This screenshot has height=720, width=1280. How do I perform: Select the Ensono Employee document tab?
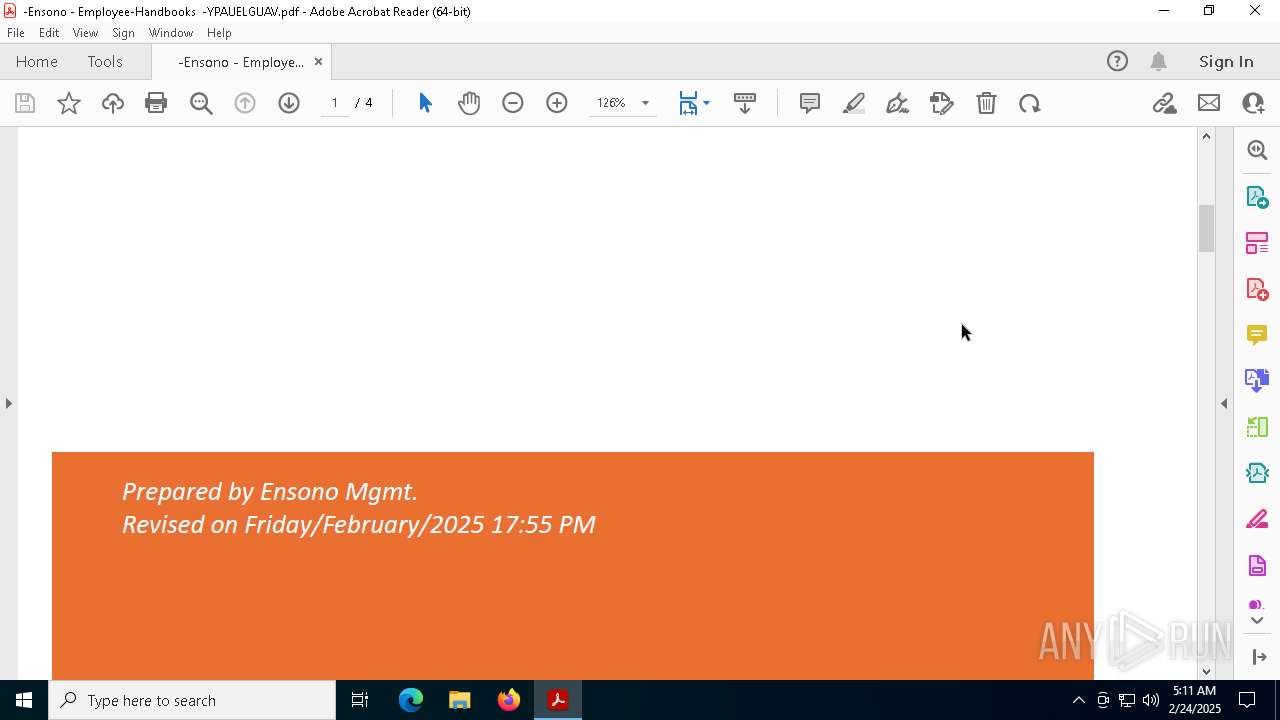[241, 62]
